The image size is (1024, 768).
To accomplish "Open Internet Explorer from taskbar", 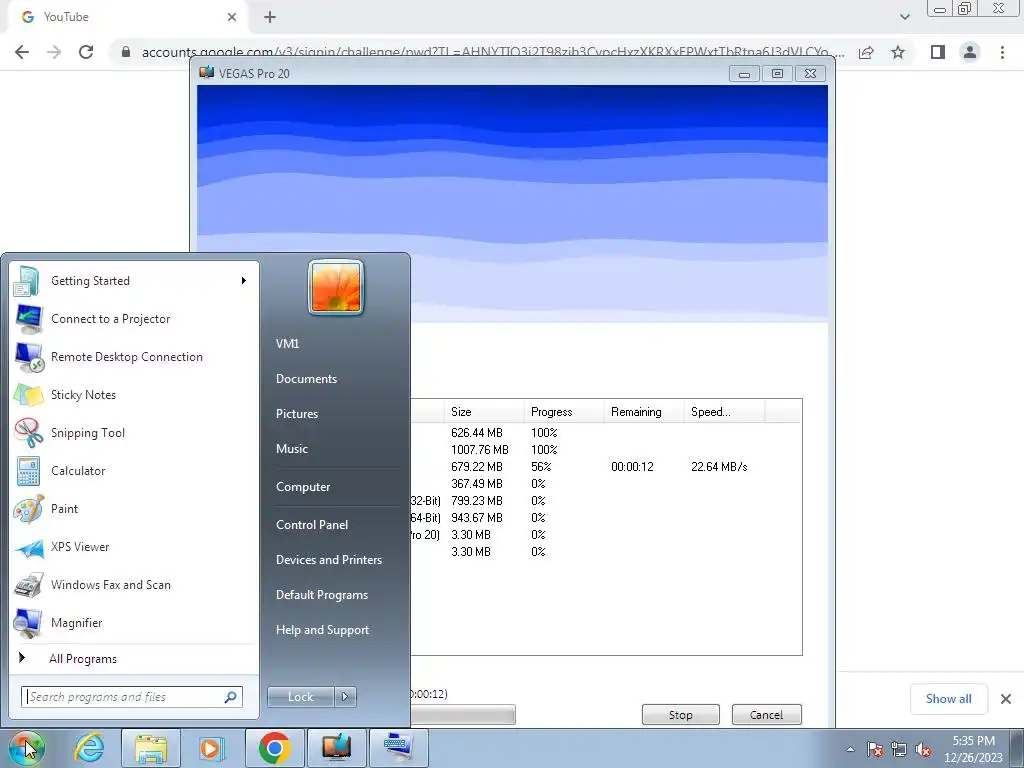I will [88, 748].
